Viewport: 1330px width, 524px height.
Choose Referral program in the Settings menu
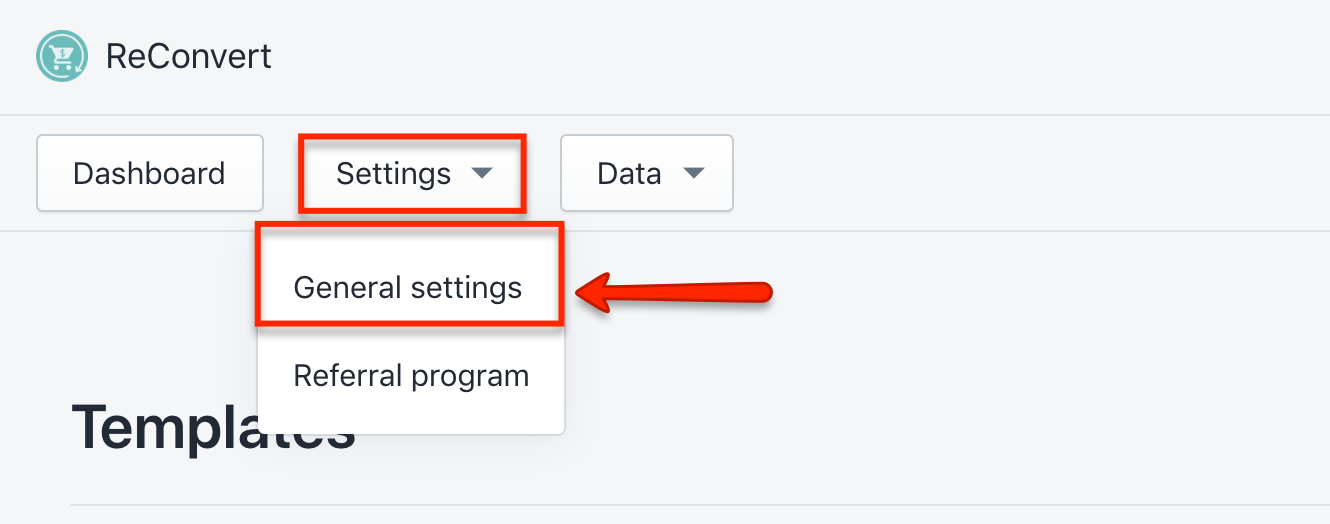(x=411, y=376)
